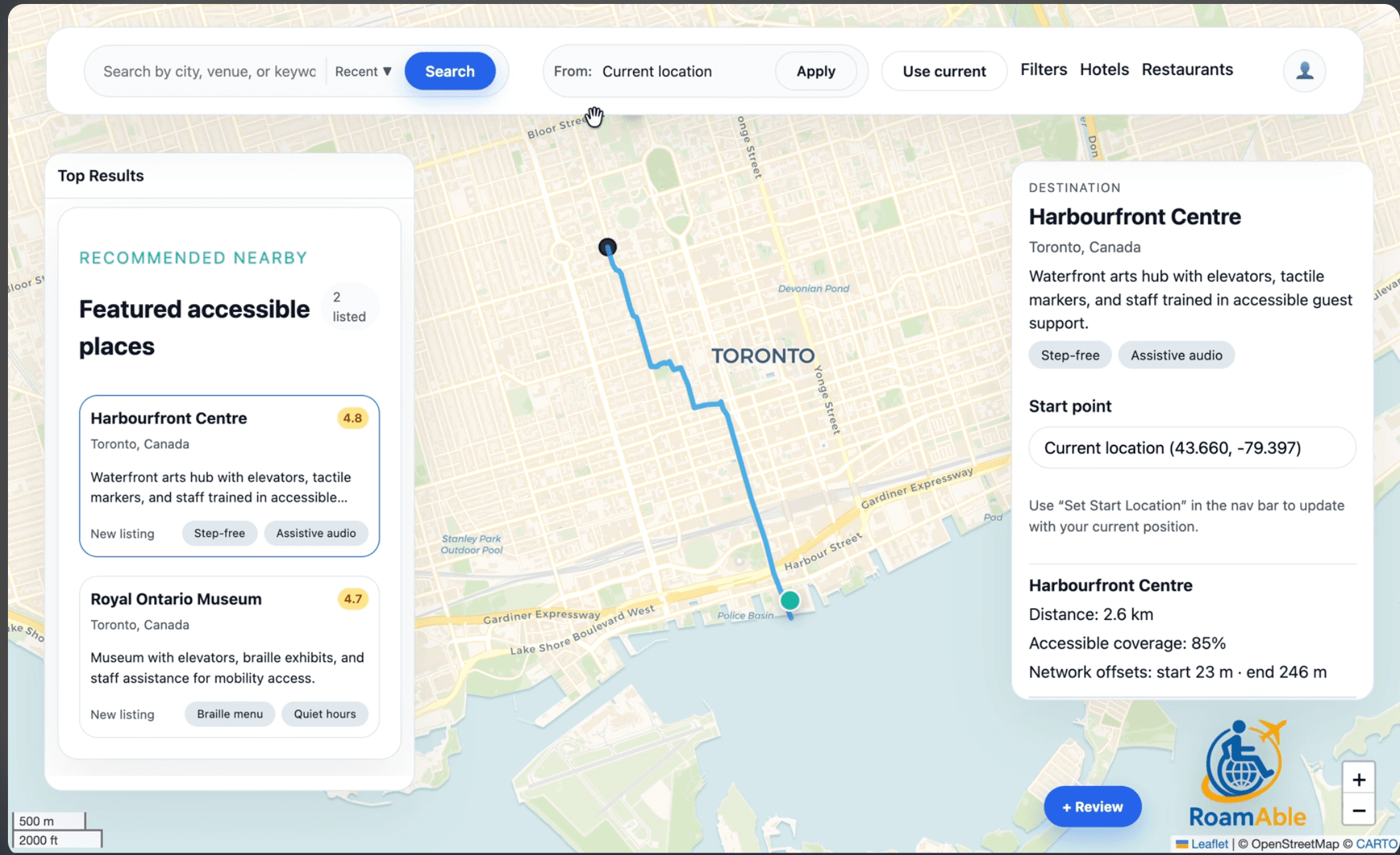Select the Royal Ontario Museum result card
This screenshot has height=855, width=1400.
click(x=229, y=657)
